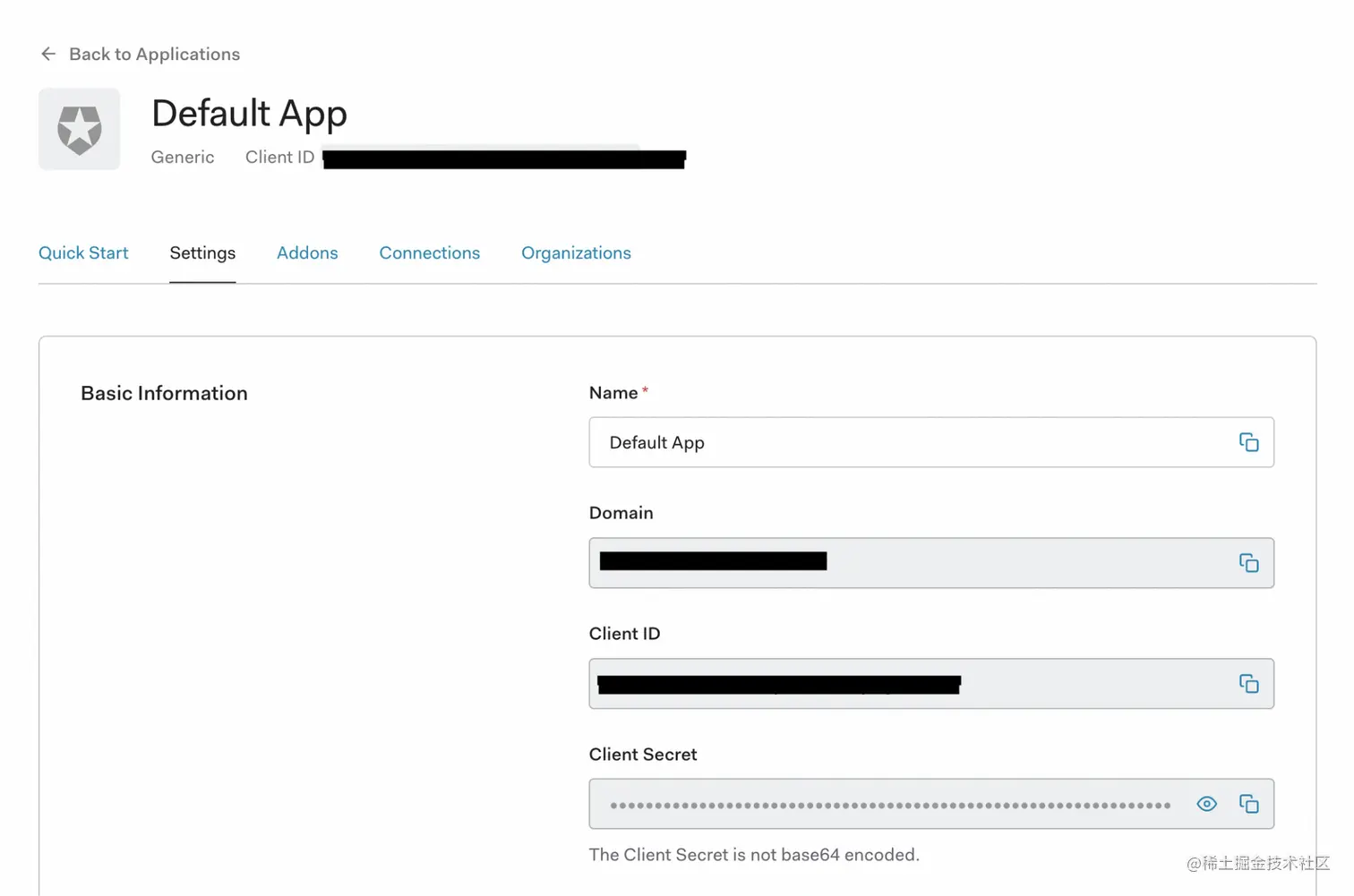Copy the Domain value via its copy icon

pyautogui.click(x=1248, y=562)
